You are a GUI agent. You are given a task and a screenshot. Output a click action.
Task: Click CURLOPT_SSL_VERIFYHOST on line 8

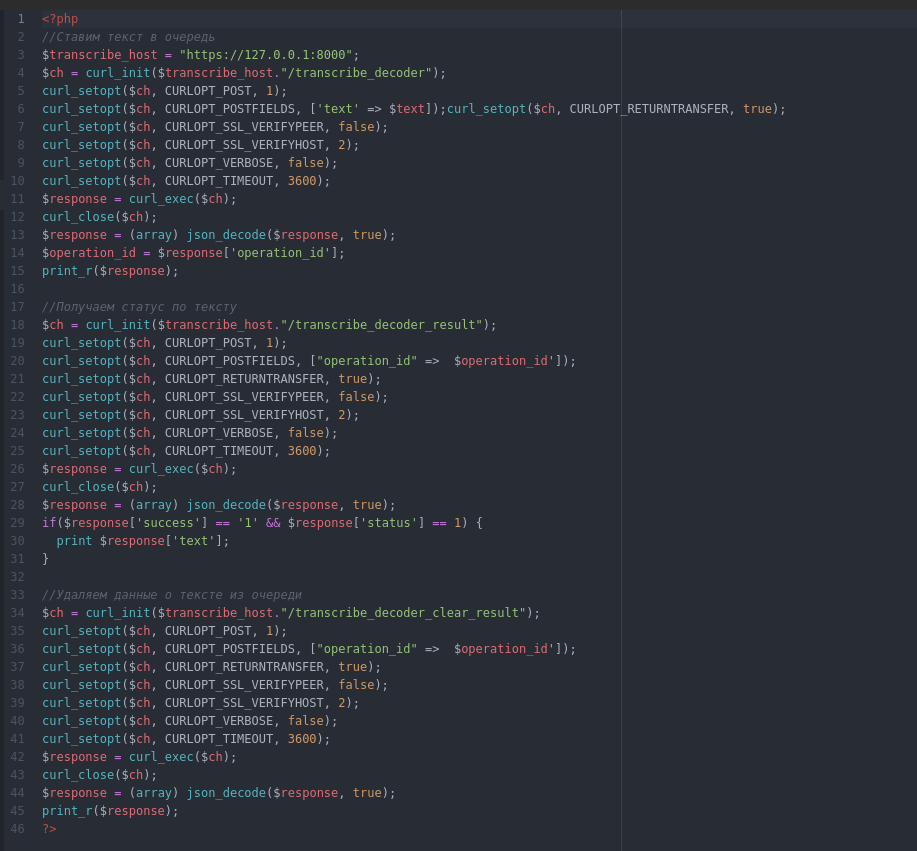244,145
